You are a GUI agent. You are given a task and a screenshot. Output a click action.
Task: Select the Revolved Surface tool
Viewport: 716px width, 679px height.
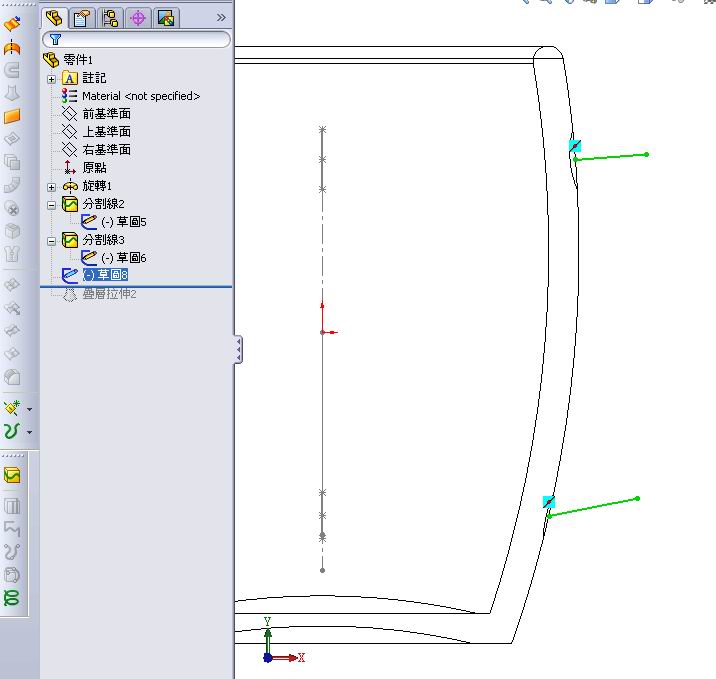pos(12,47)
